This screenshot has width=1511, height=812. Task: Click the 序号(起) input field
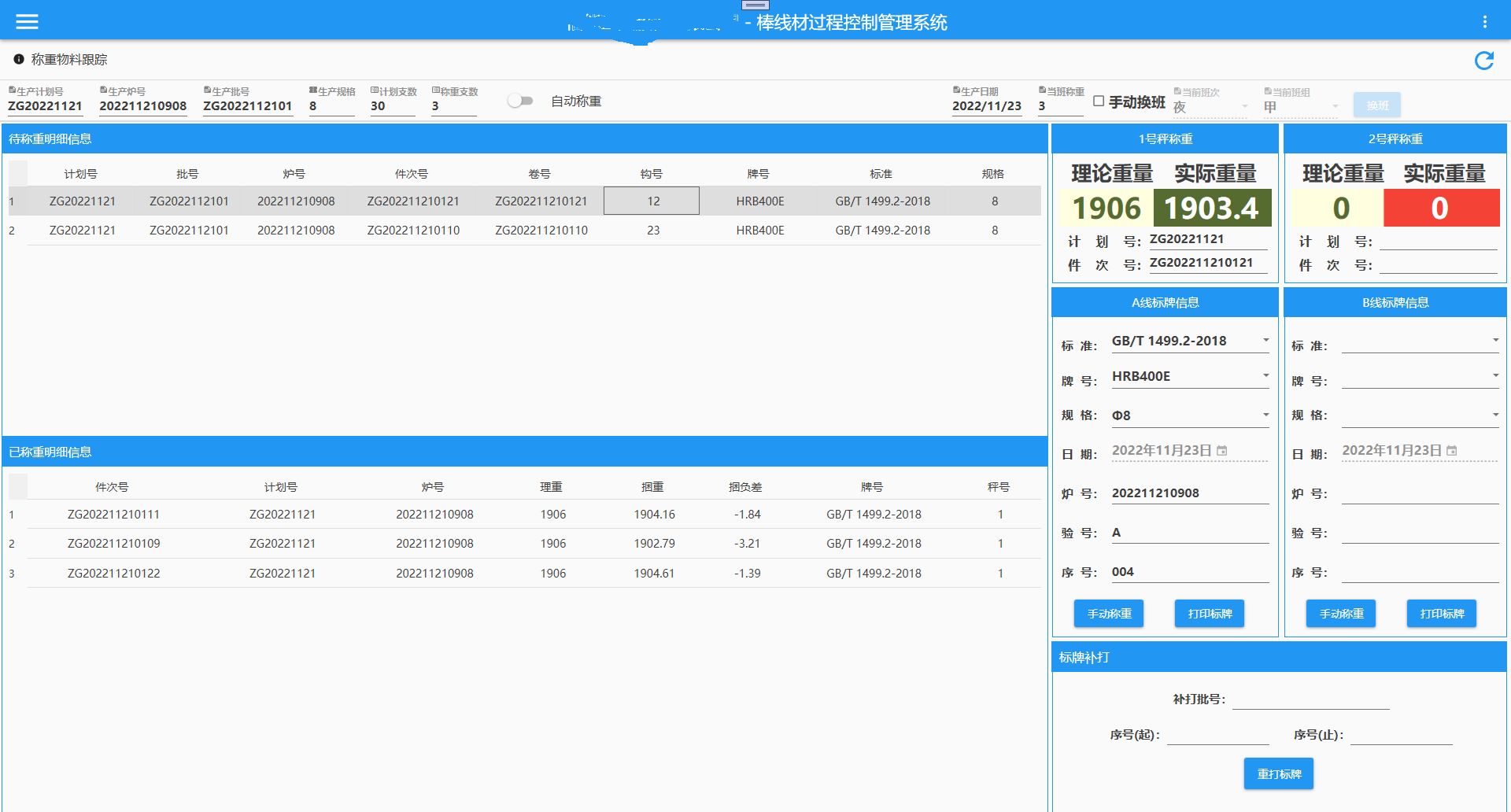point(1218,735)
